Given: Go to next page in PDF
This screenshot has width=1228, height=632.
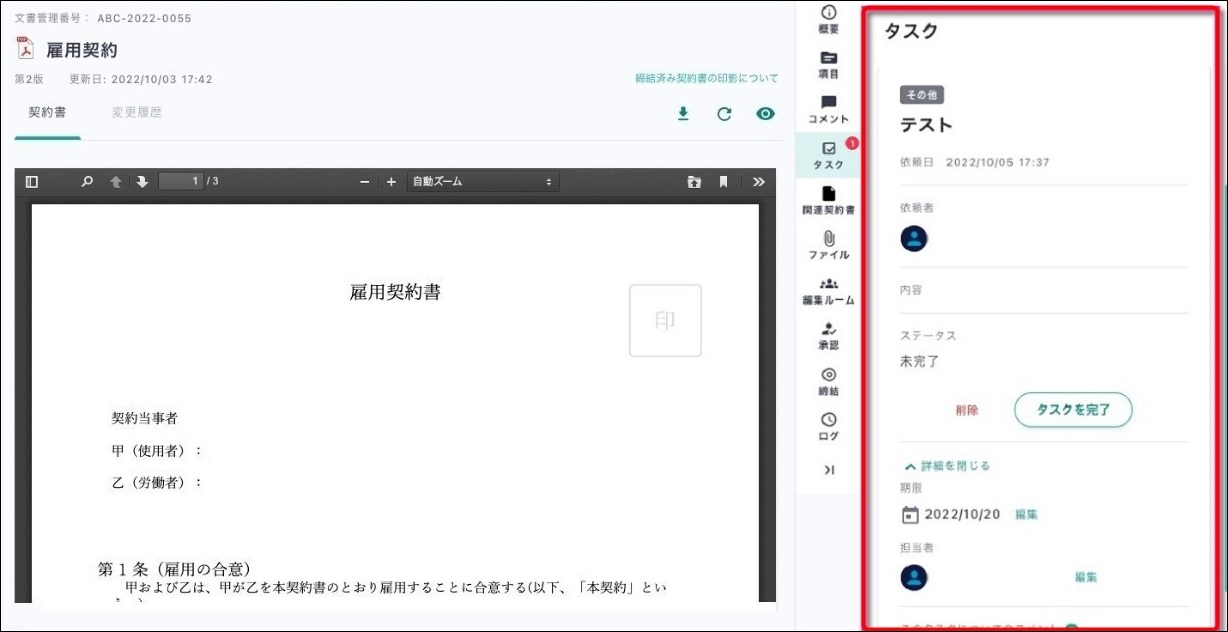Looking at the screenshot, I should pos(142,182).
